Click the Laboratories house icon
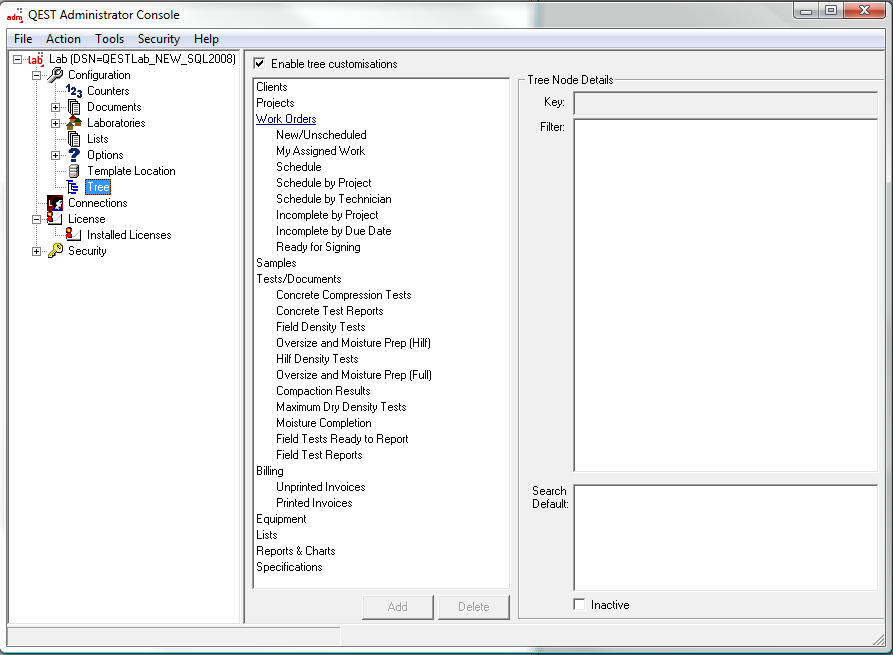The width and height of the screenshot is (893, 655). point(74,123)
